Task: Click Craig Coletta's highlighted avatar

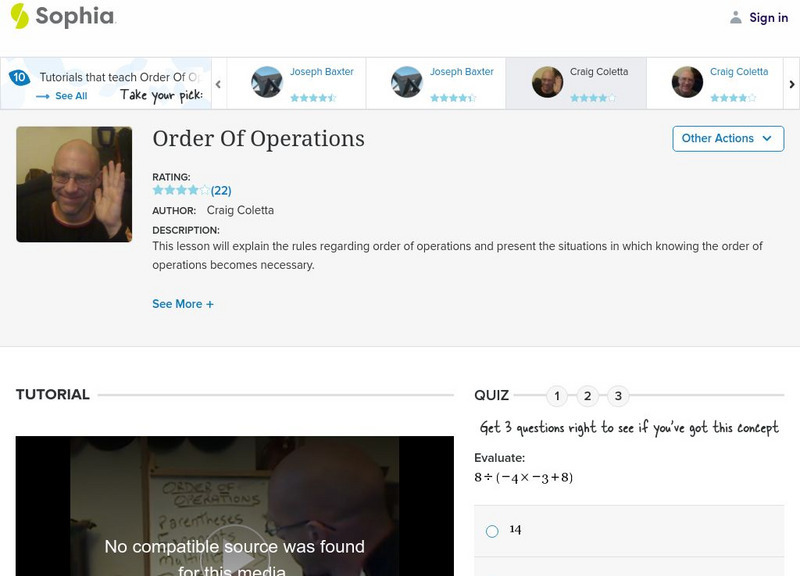Action: [546, 81]
